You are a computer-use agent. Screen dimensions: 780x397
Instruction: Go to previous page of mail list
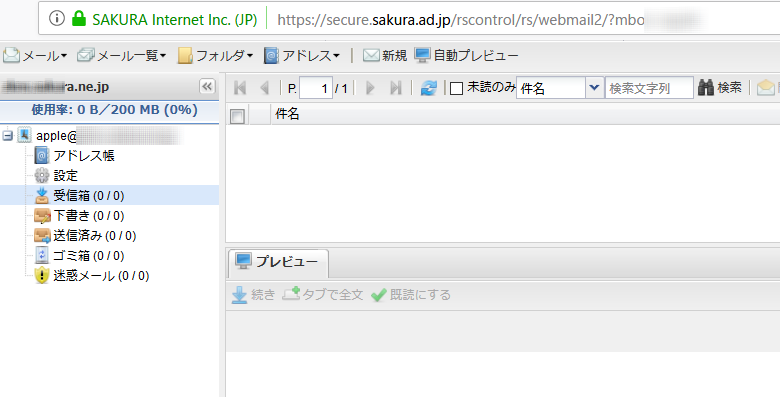coord(265,88)
